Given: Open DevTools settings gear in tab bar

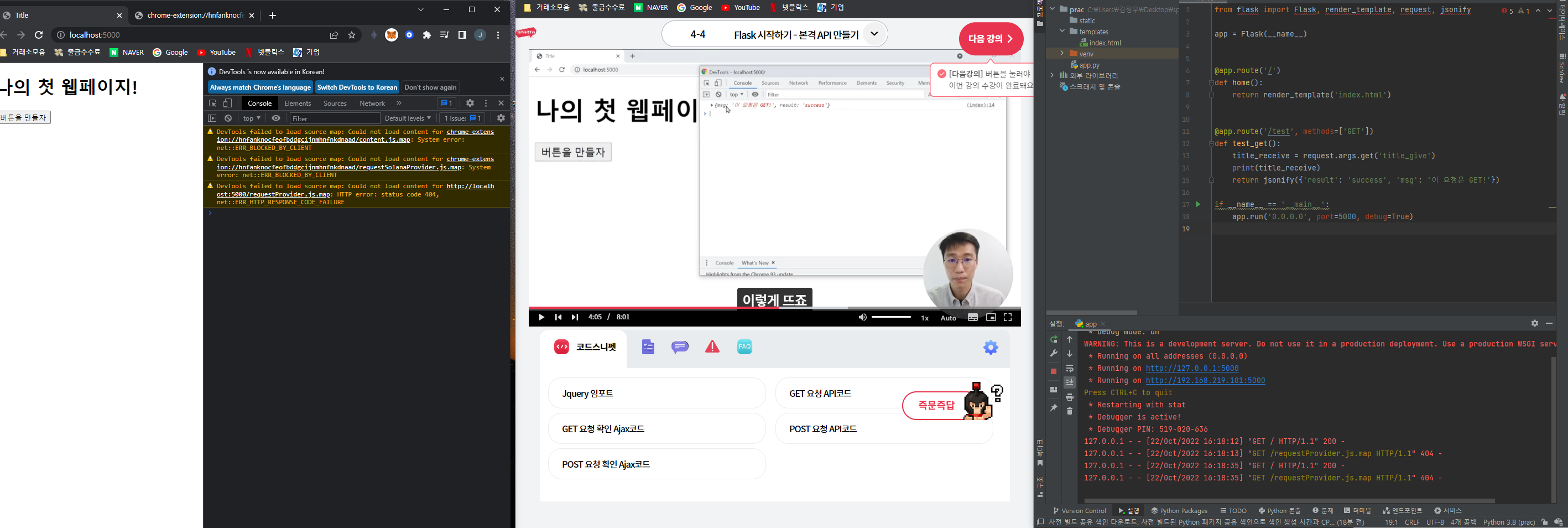Looking at the screenshot, I should (x=470, y=103).
